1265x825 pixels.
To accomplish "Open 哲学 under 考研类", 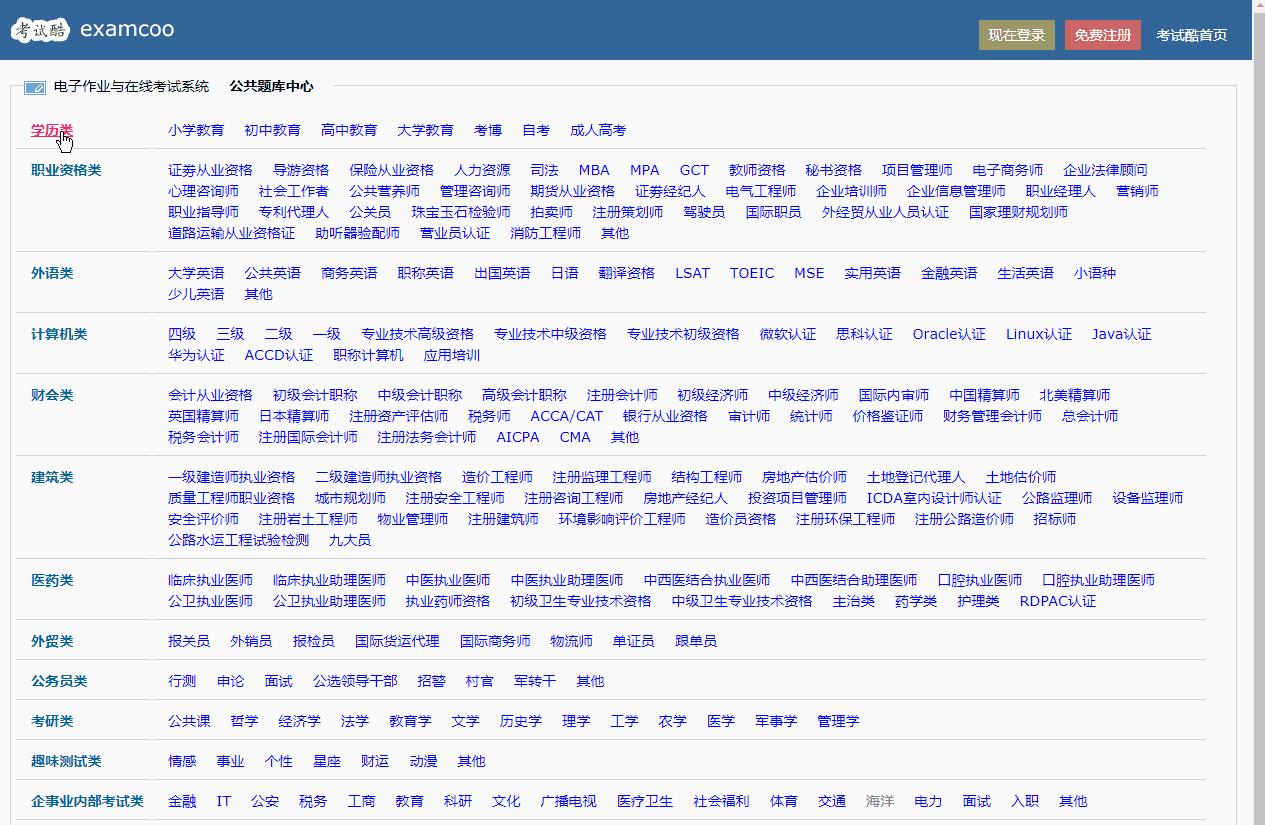I will [243, 721].
